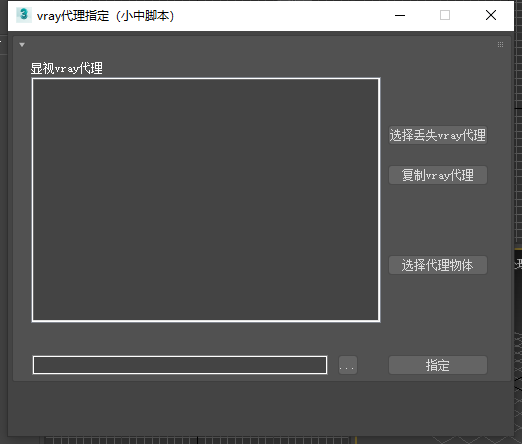Click the rollout grip dots icon at top right

[x=500, y=45]
